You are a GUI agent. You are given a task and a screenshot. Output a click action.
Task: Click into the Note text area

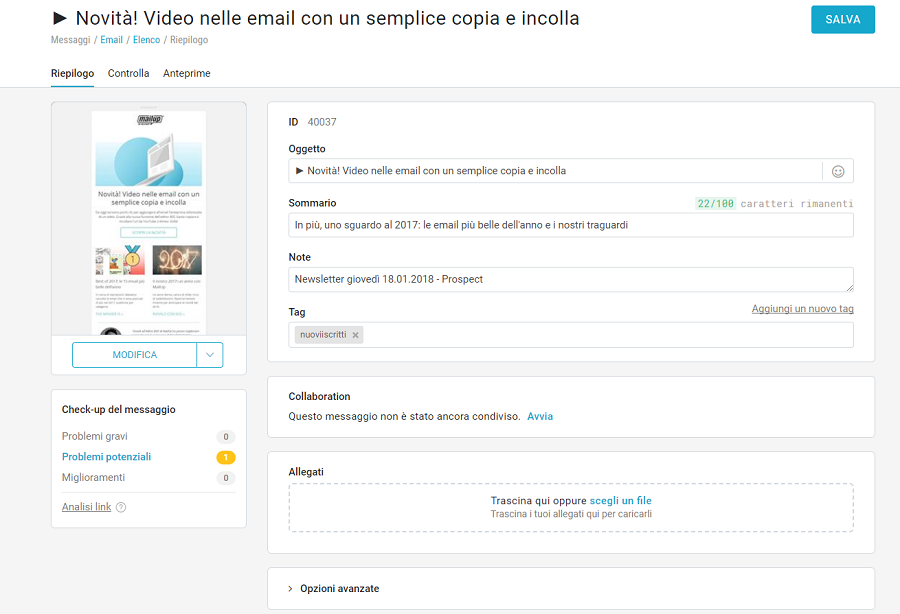[570, 279]
